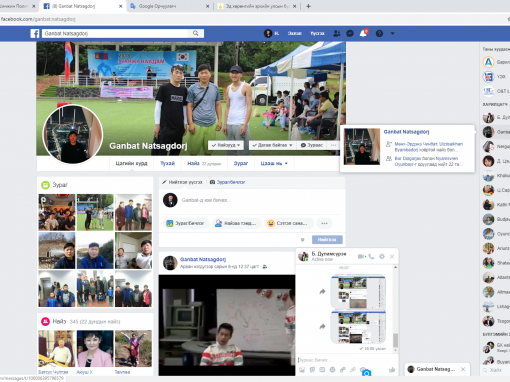Start a voice call in the chat window header

pyautogui.click(x=371, y=256)
